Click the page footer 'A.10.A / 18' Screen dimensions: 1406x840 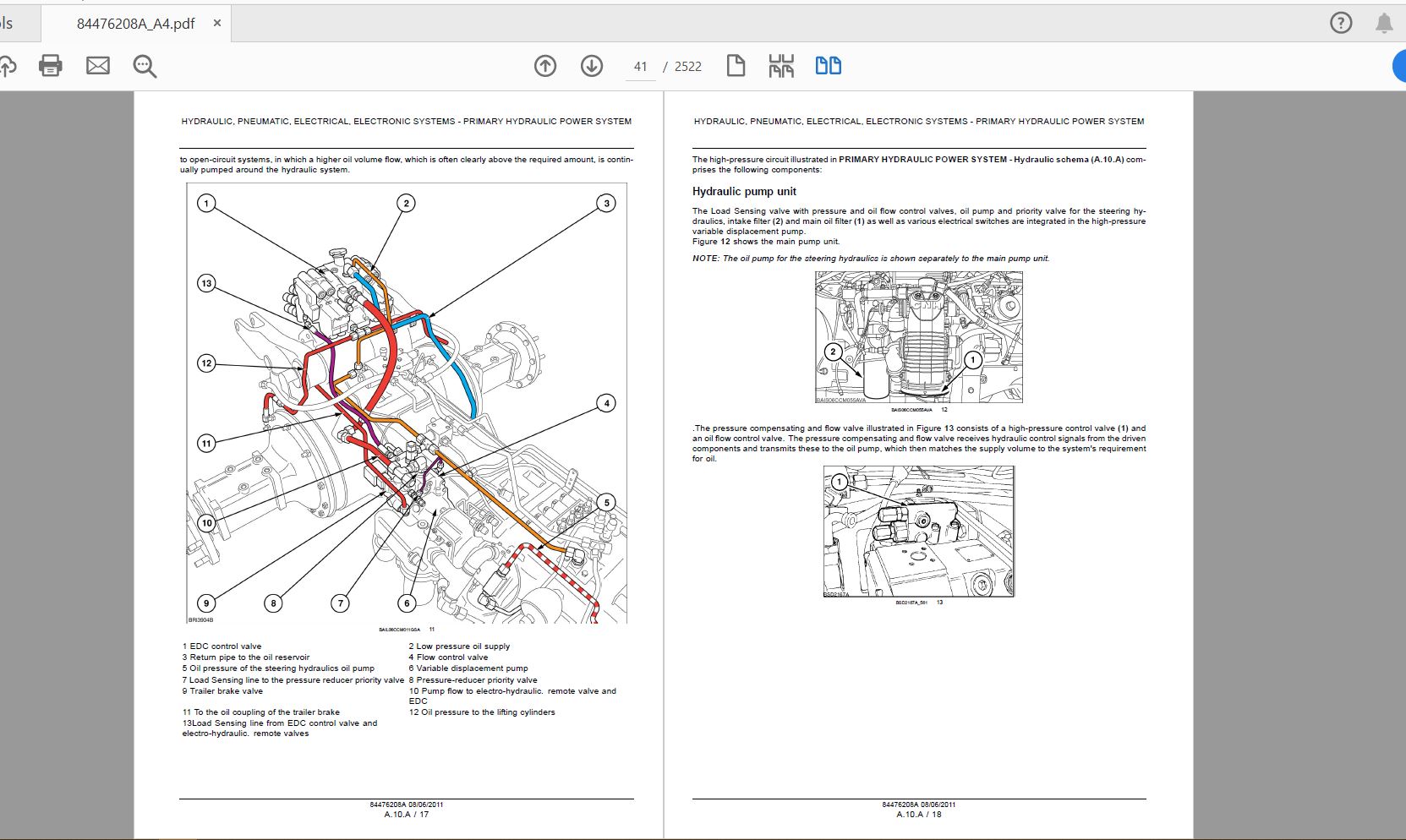tap(919, 815)
